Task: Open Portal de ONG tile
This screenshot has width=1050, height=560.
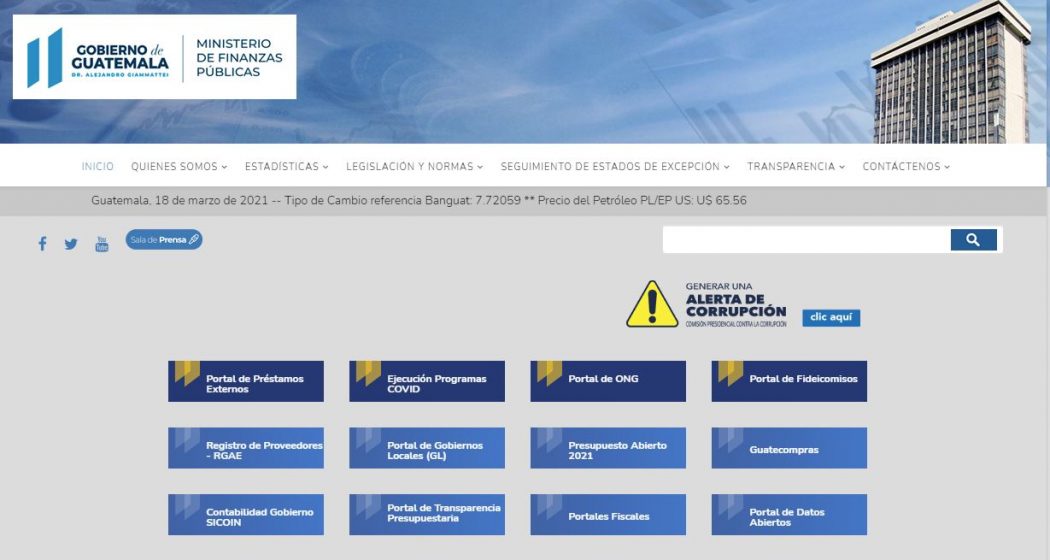Action: (x=608, y=381)
